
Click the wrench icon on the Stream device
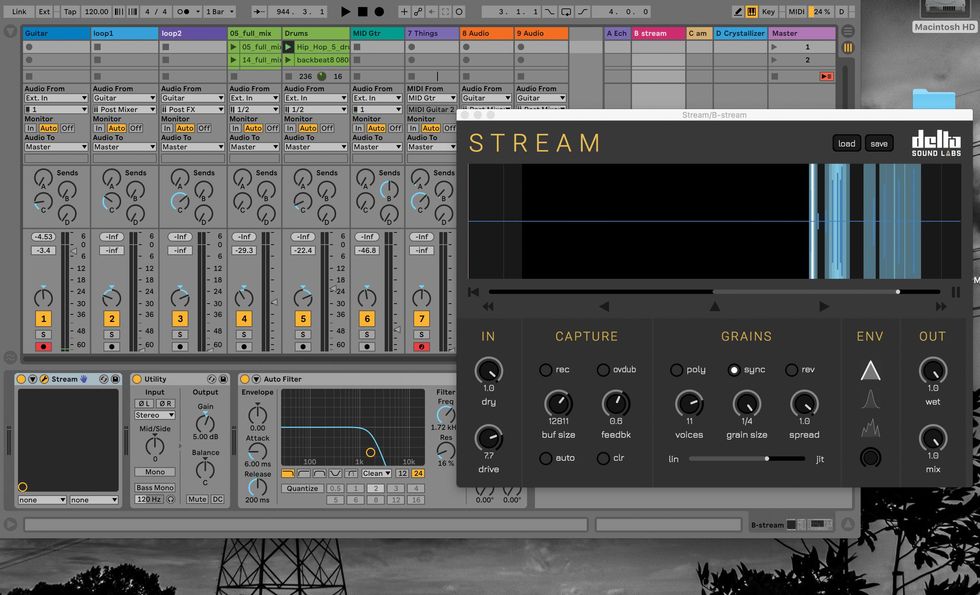(x=44, y=379)
